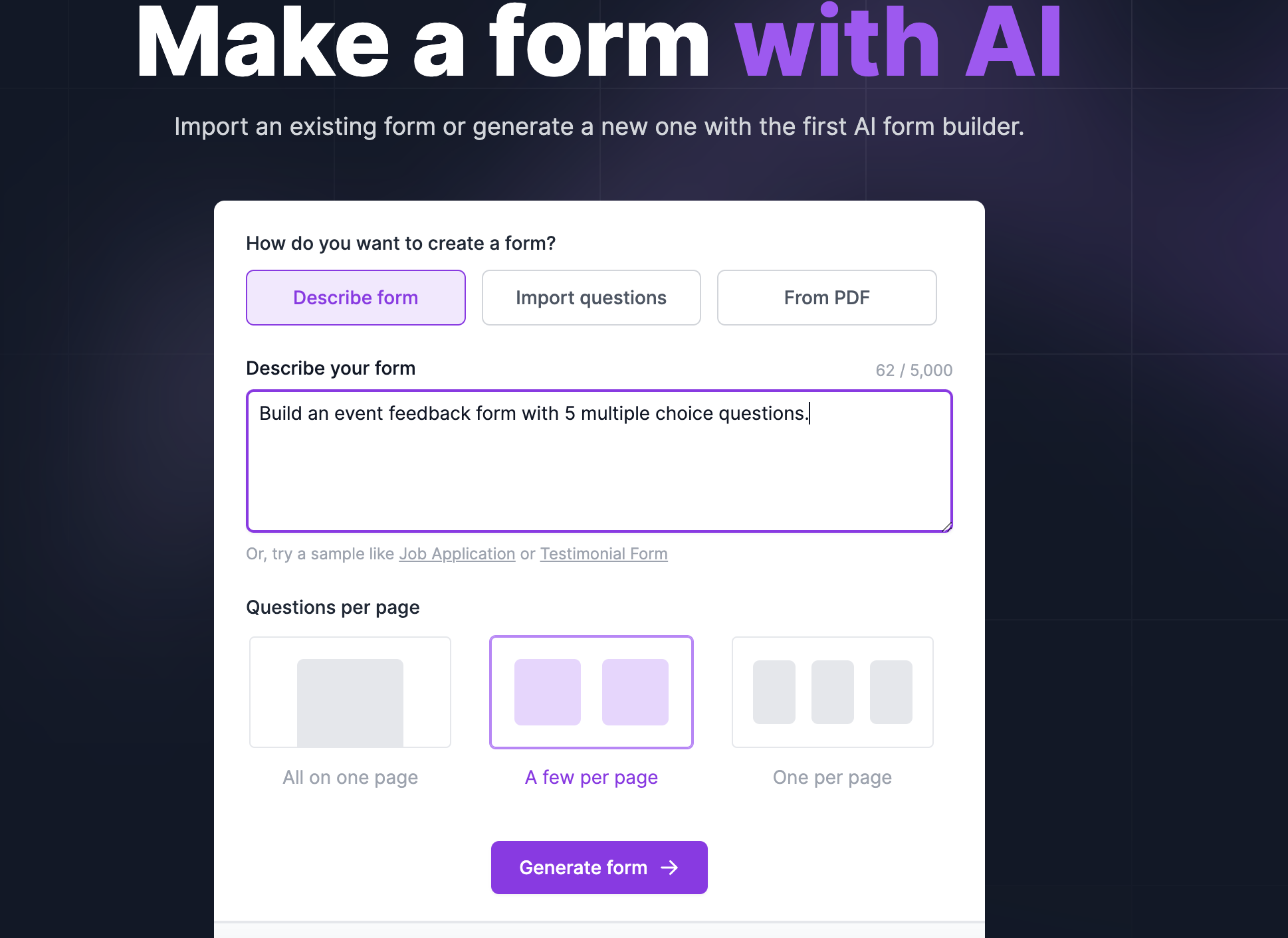The image size is (1288, 938).
Task: Click the Generate form button
Action: tap(599, 867)
